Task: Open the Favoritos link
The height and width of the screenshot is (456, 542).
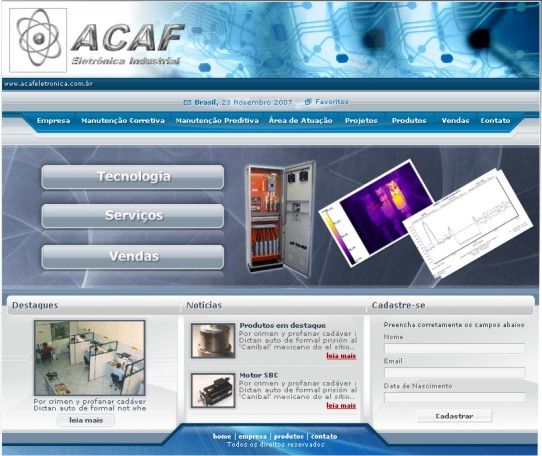Action: [331, 102]
